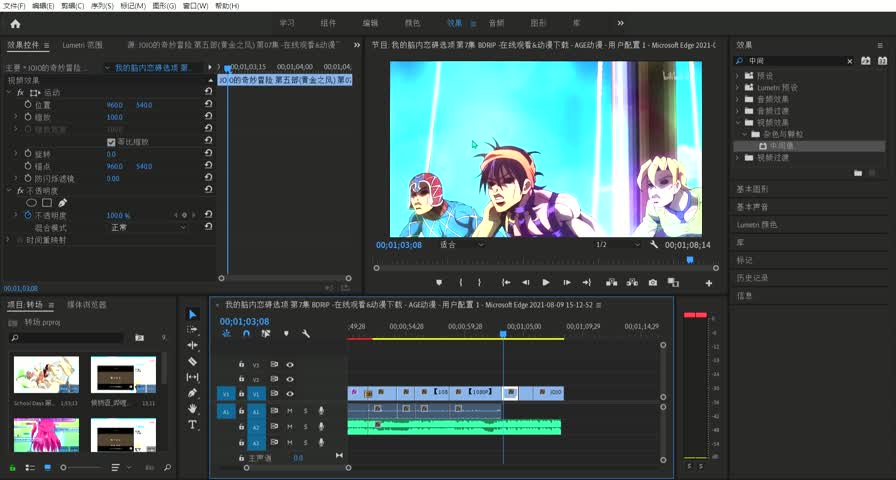This screenshot has width=896, height=480.
Task: Open the File menu
Action: (x=14, y=6)
